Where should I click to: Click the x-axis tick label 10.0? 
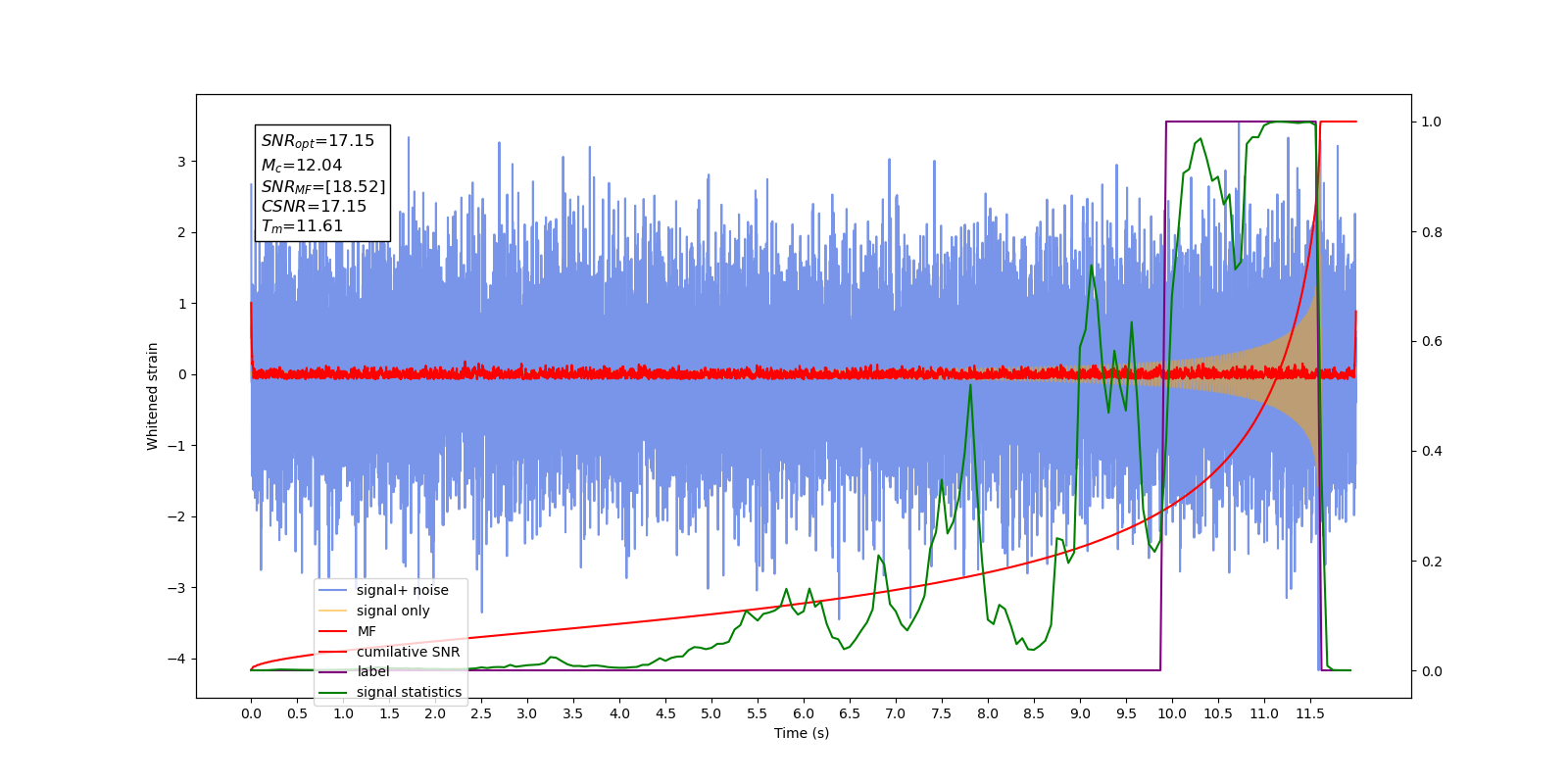click(1172, 713)
